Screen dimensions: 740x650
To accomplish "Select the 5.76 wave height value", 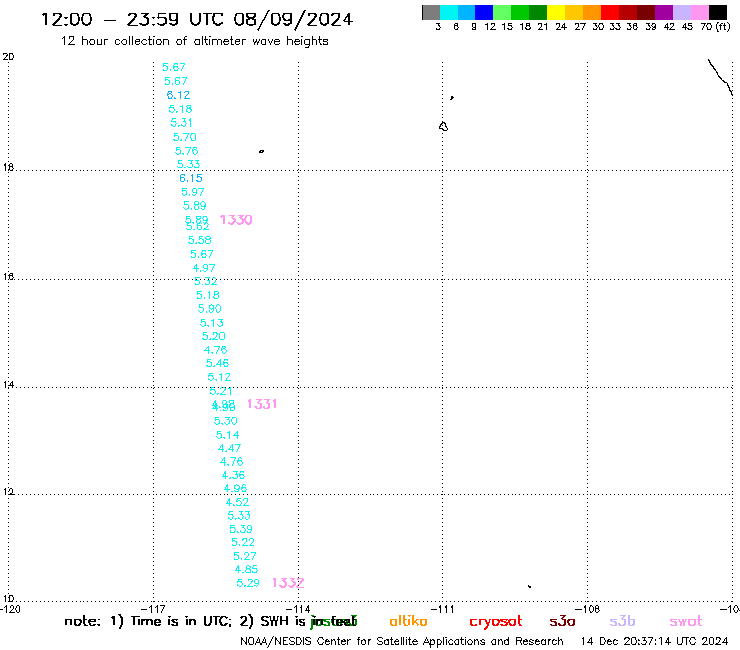I will (x=186, y=151).
